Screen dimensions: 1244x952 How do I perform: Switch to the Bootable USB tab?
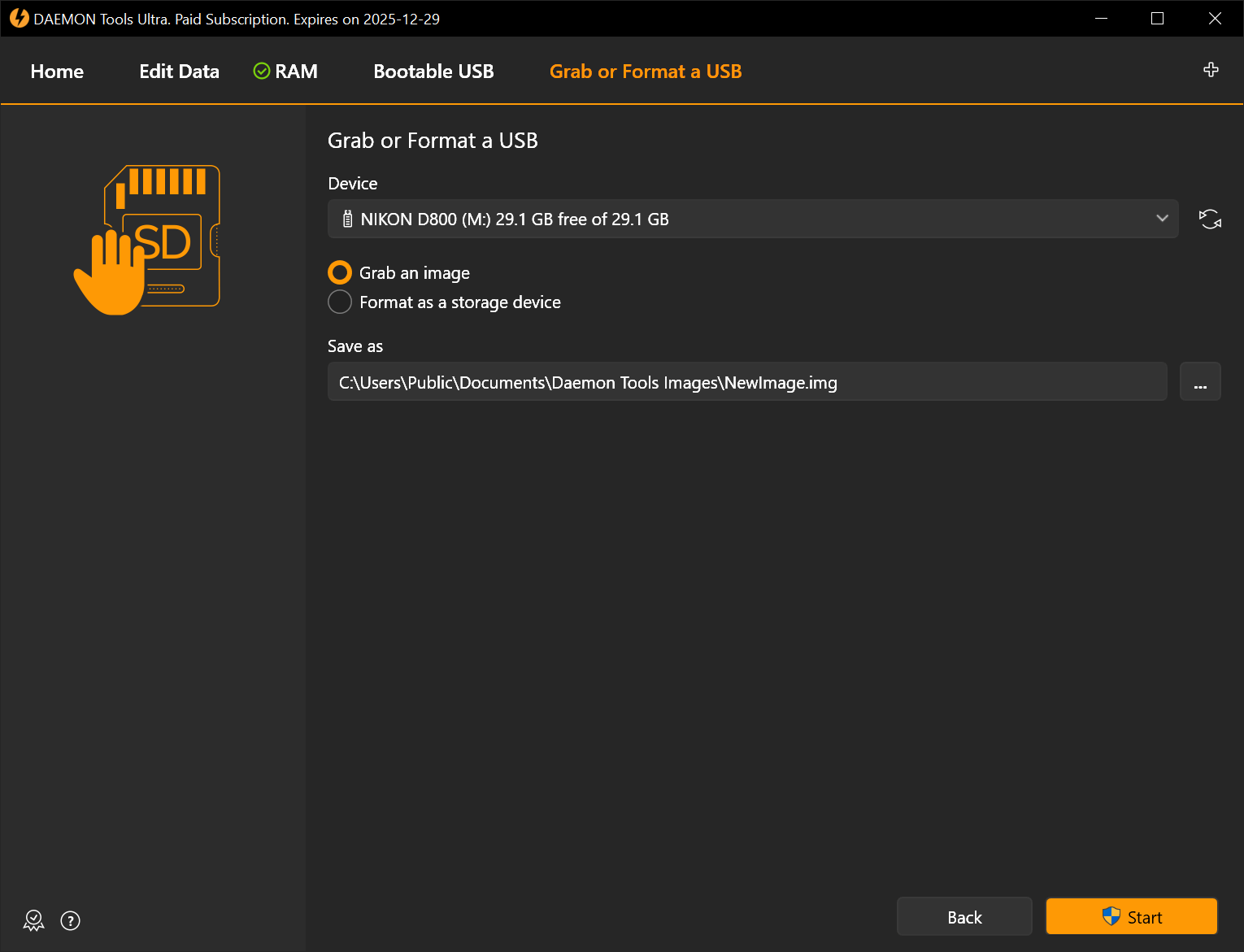pos(433,71)
